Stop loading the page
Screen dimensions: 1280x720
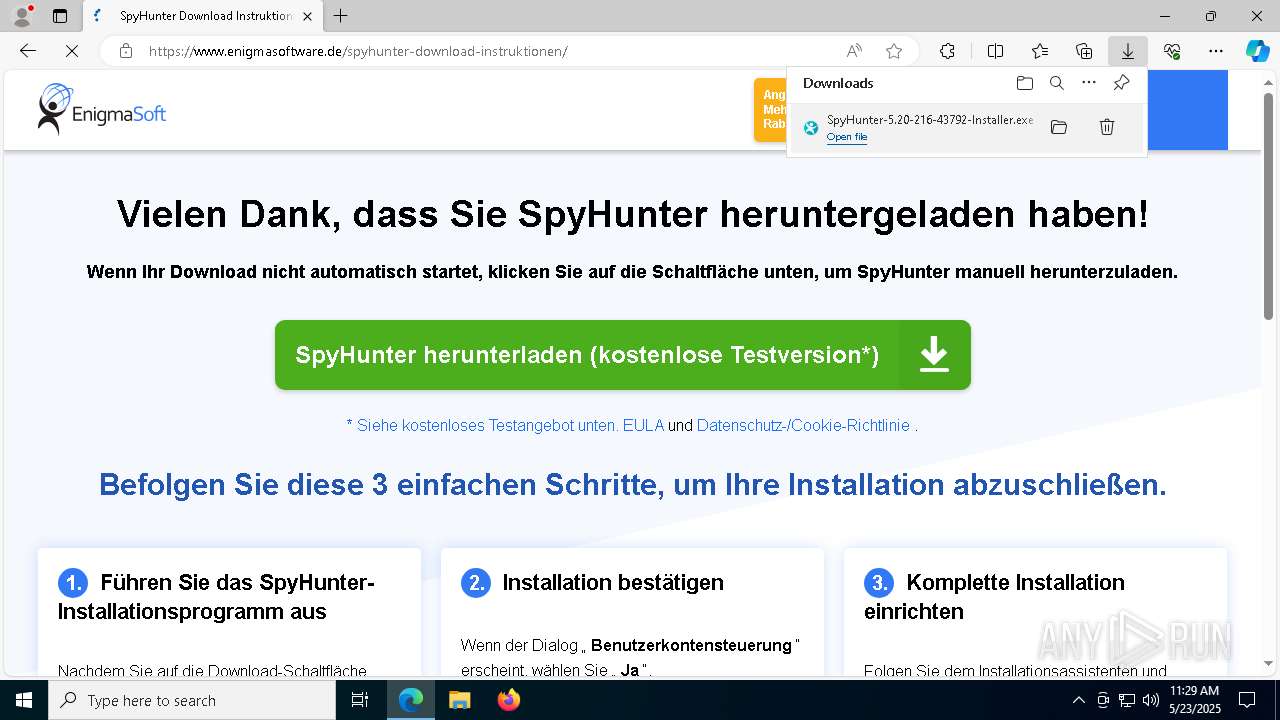coord(71,51)
